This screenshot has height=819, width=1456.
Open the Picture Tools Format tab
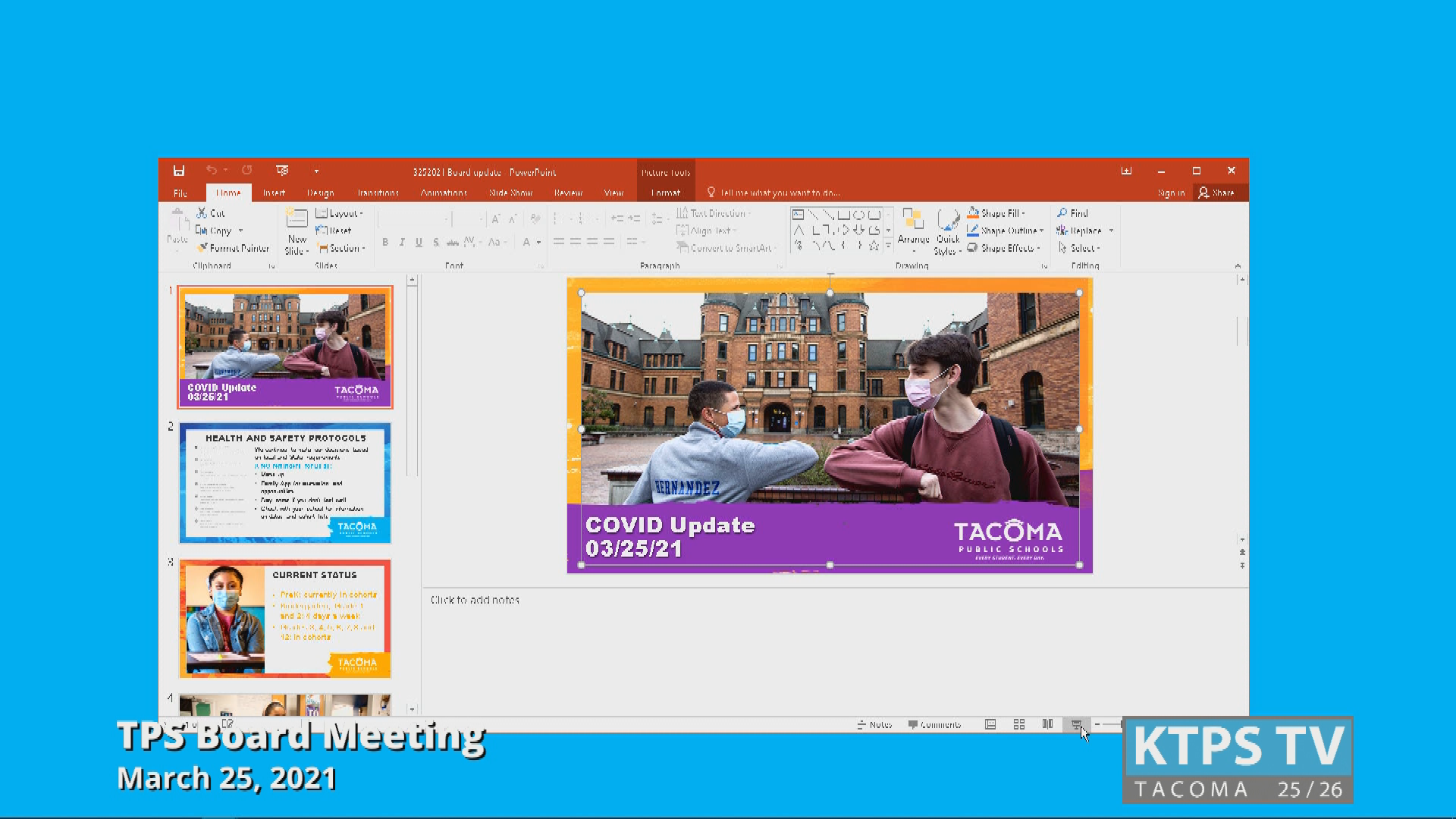pyautogui.click(x=665, y=193)
